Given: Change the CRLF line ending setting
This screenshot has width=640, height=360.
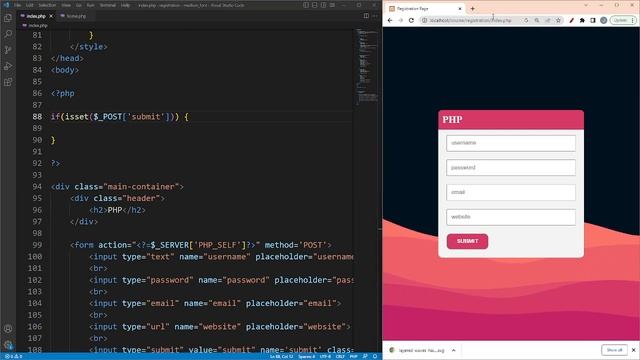Looking at the screenshot, I should pyautogui.click(x=340, y=356).
